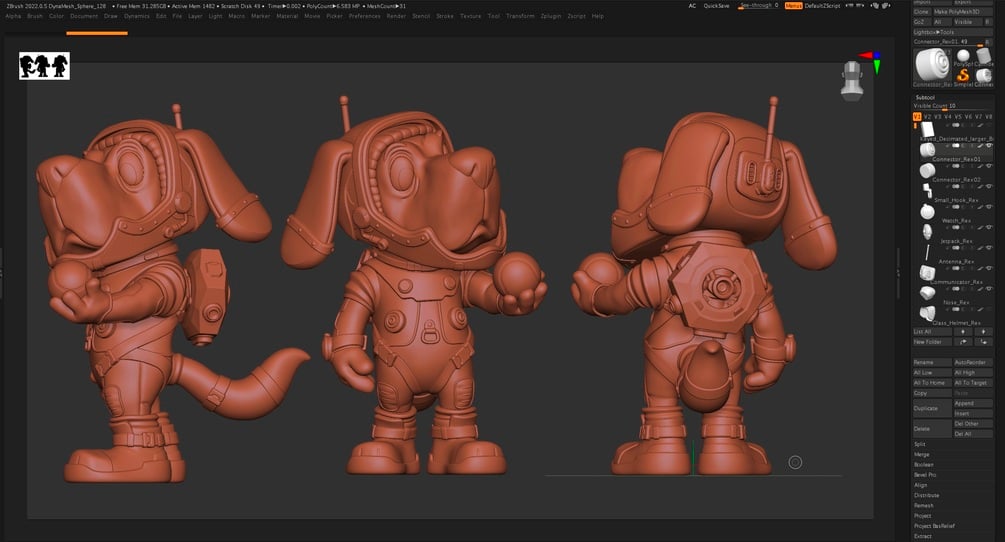The height and width of the screenshot is (542, 1005).
Task: Click the AC button in title bar
Action: pos(692,6)
